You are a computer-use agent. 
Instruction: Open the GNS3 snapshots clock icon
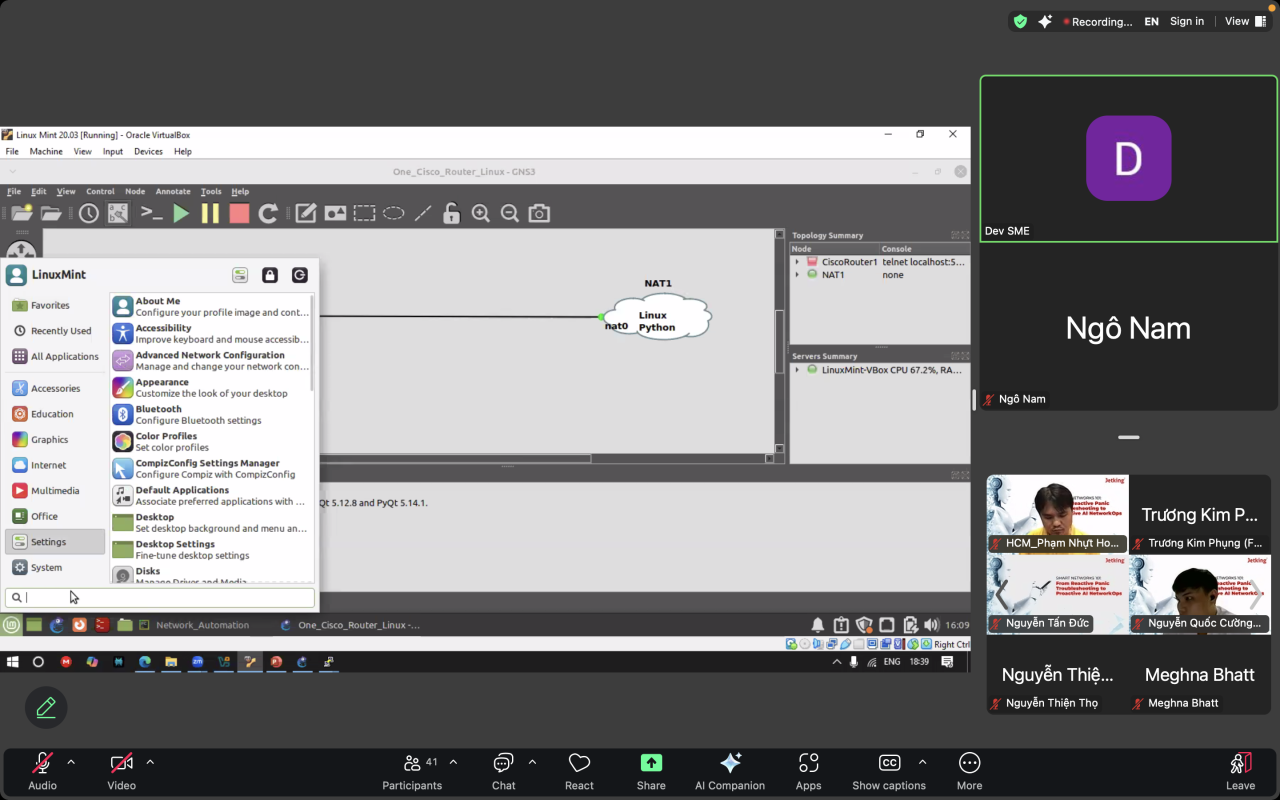(x=89, y=213)
